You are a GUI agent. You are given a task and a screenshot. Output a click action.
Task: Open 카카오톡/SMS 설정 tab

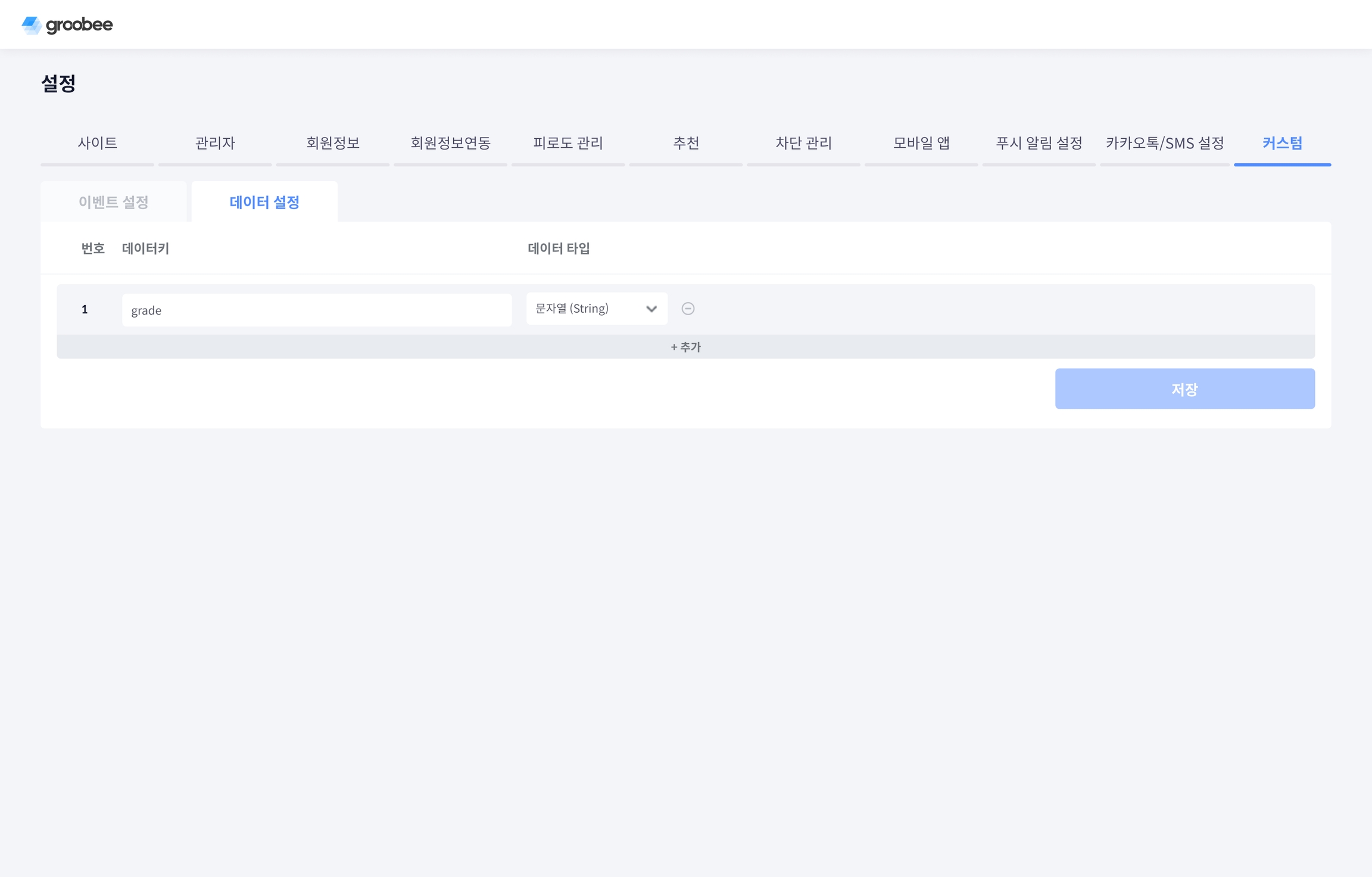[1165, 143]
